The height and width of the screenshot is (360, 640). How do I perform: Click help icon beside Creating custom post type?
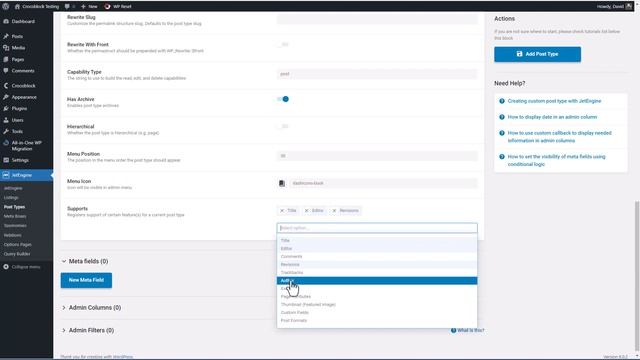[502, 101]
